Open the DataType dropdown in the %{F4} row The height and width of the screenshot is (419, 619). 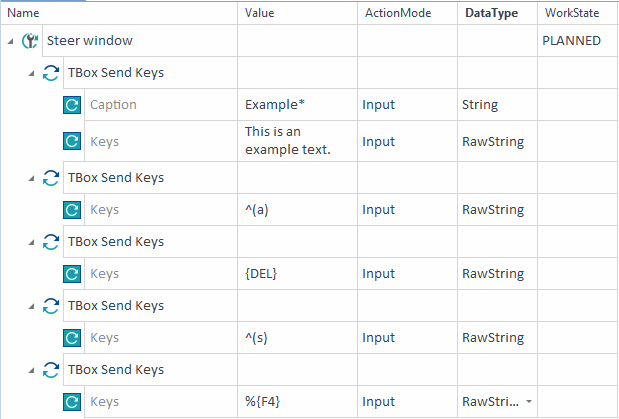coord(529,402)
